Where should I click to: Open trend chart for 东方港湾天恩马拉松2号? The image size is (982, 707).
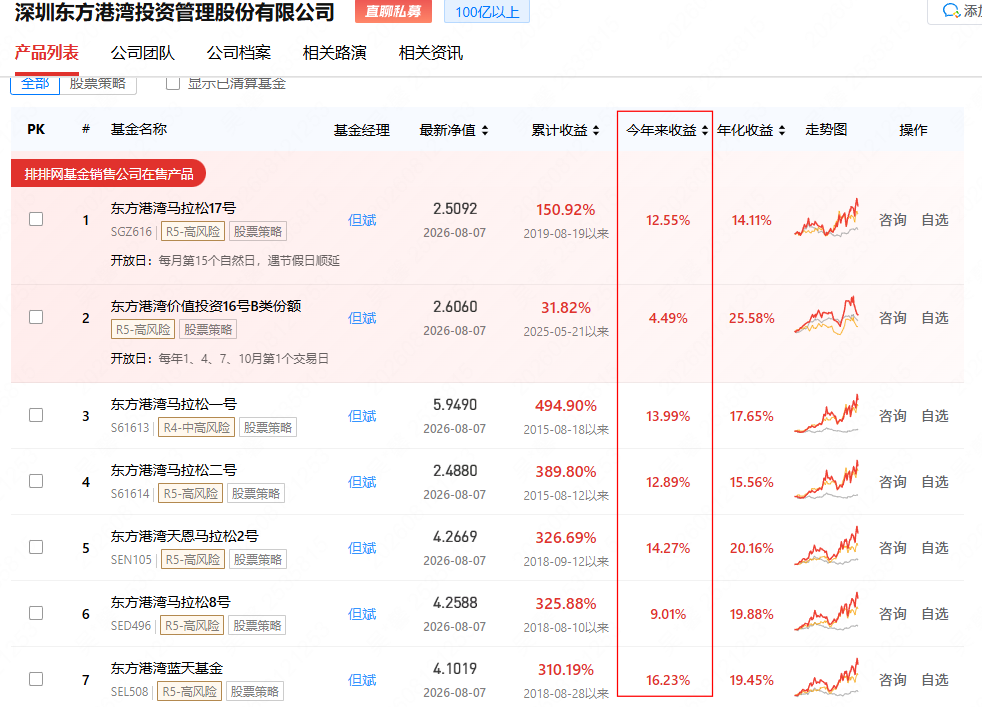pyautogui.click(x=826, y=546)
